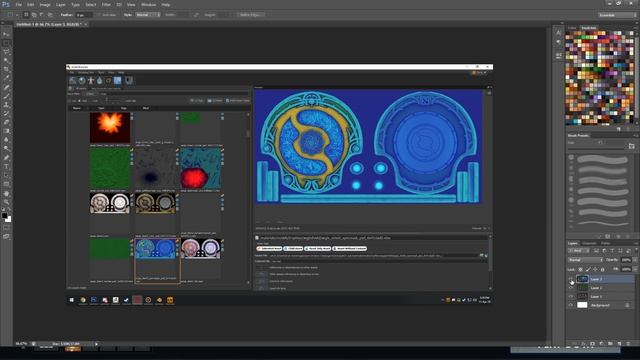Viewport: 640px width, 360px height.
Task: Toggle Lock position icon
Action: pyautogui.click(x=595, y=269)
